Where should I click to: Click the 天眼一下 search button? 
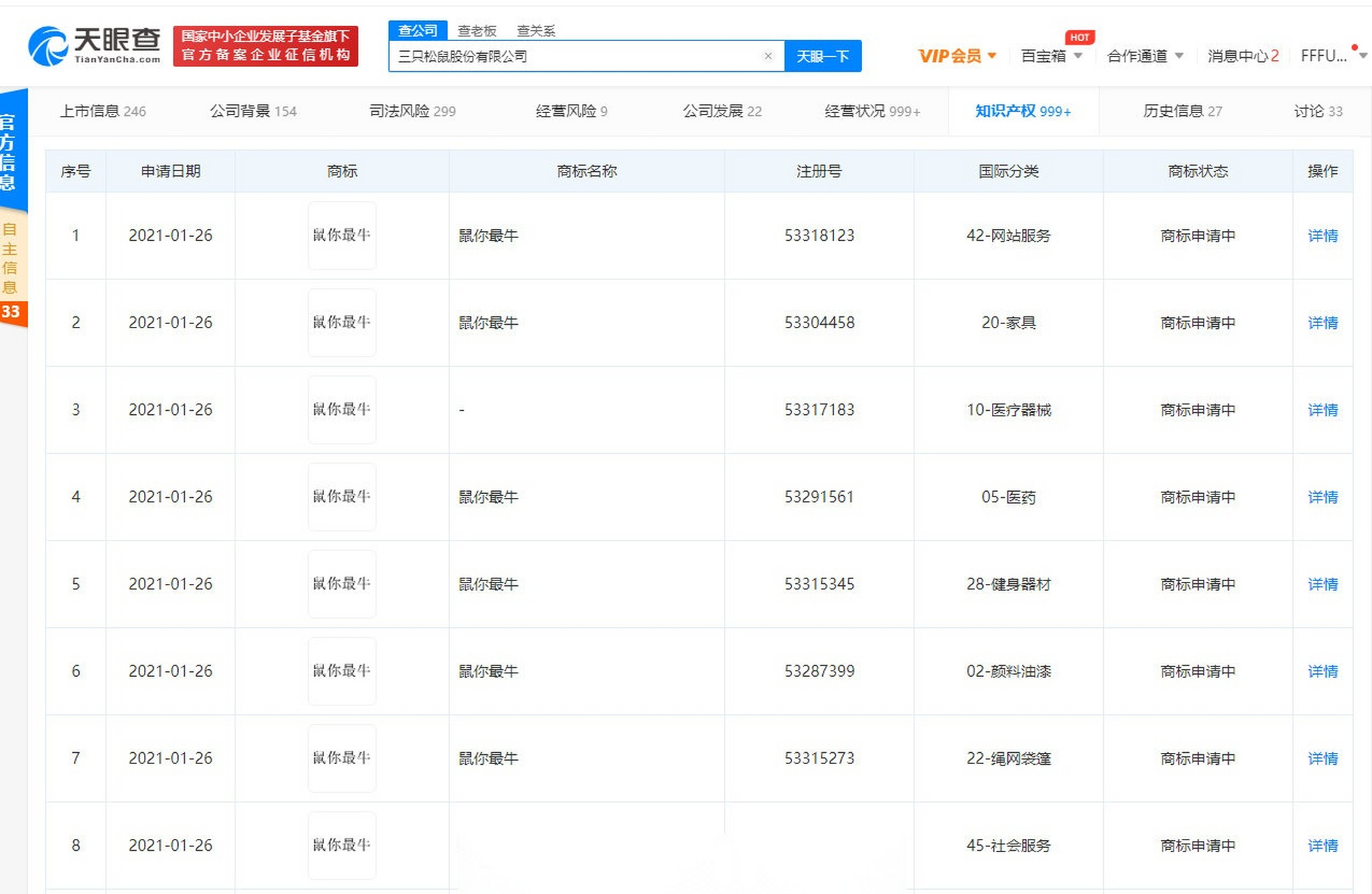click(x=823, y=56)
